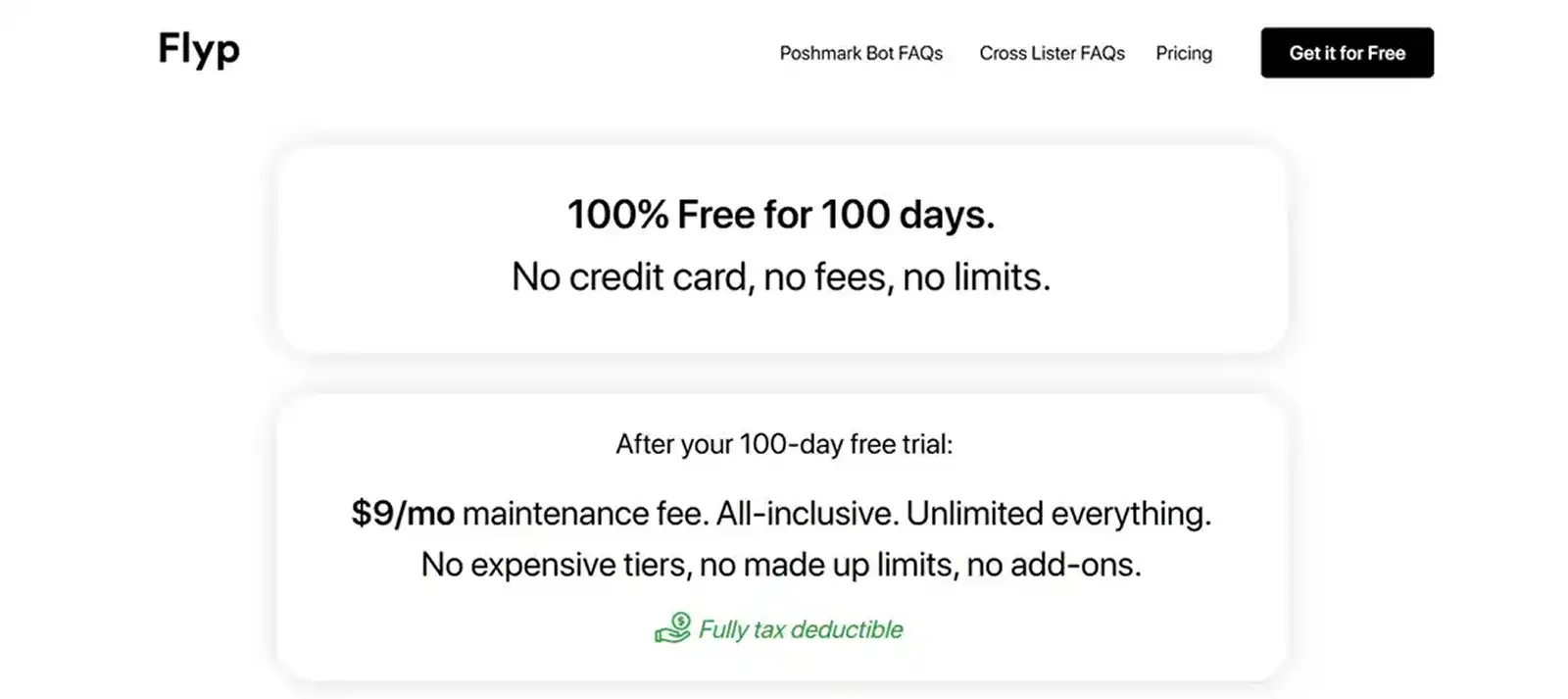Click the no expensive tiers line
The width and height of the screenshot is (1568, 699).
coord(781,564)
